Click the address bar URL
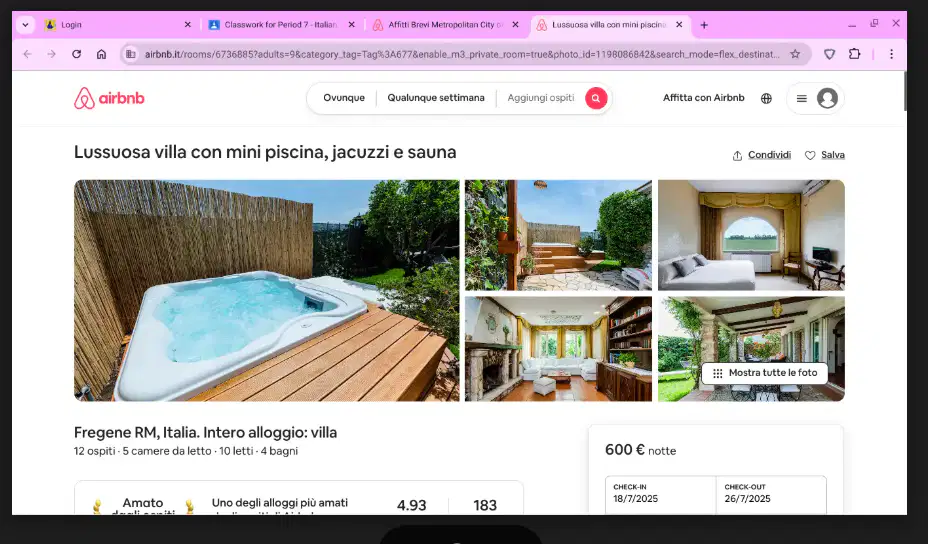 (462, 54)
